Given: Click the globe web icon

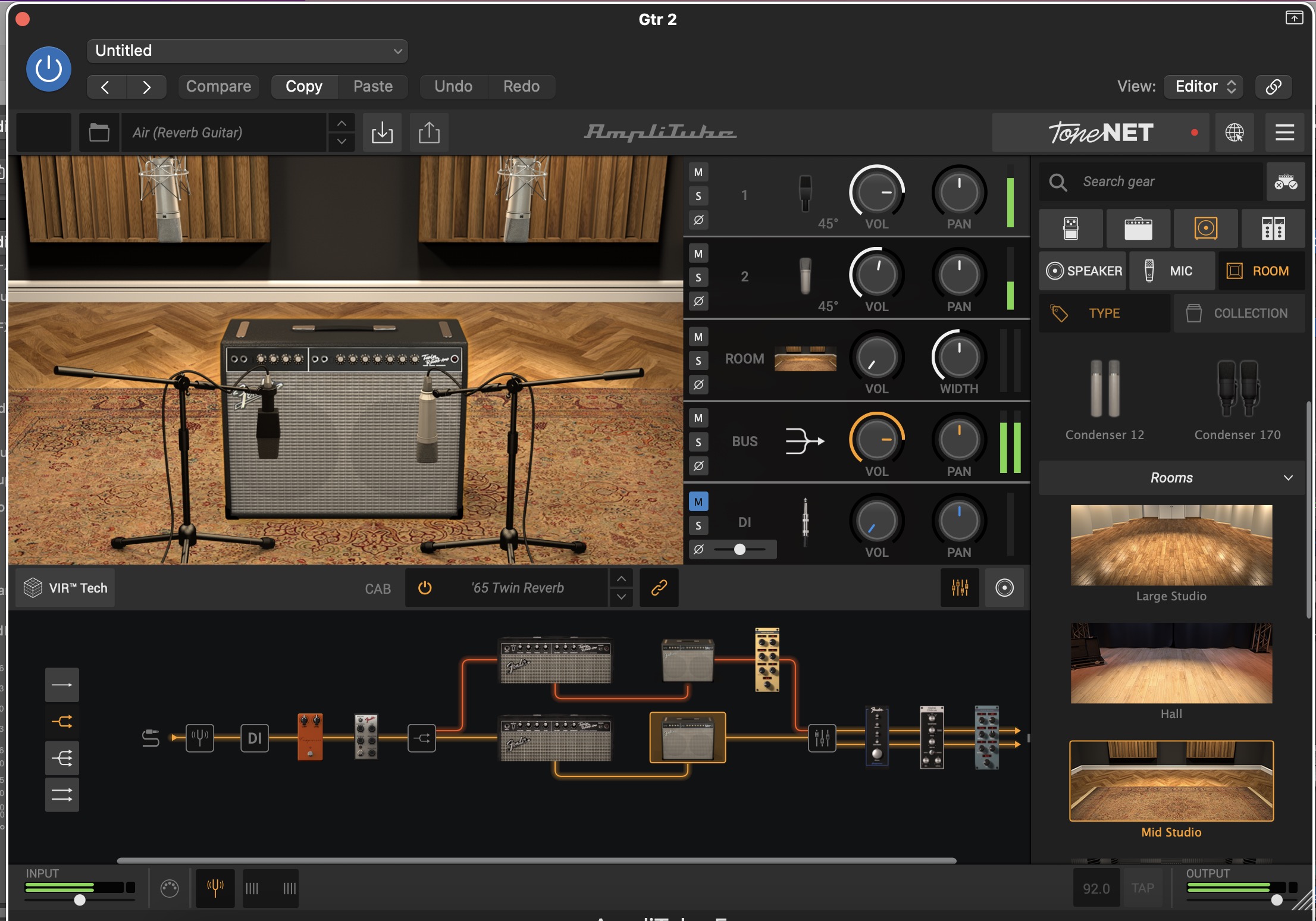Looking at the screenshot, I should (1234, 132).
